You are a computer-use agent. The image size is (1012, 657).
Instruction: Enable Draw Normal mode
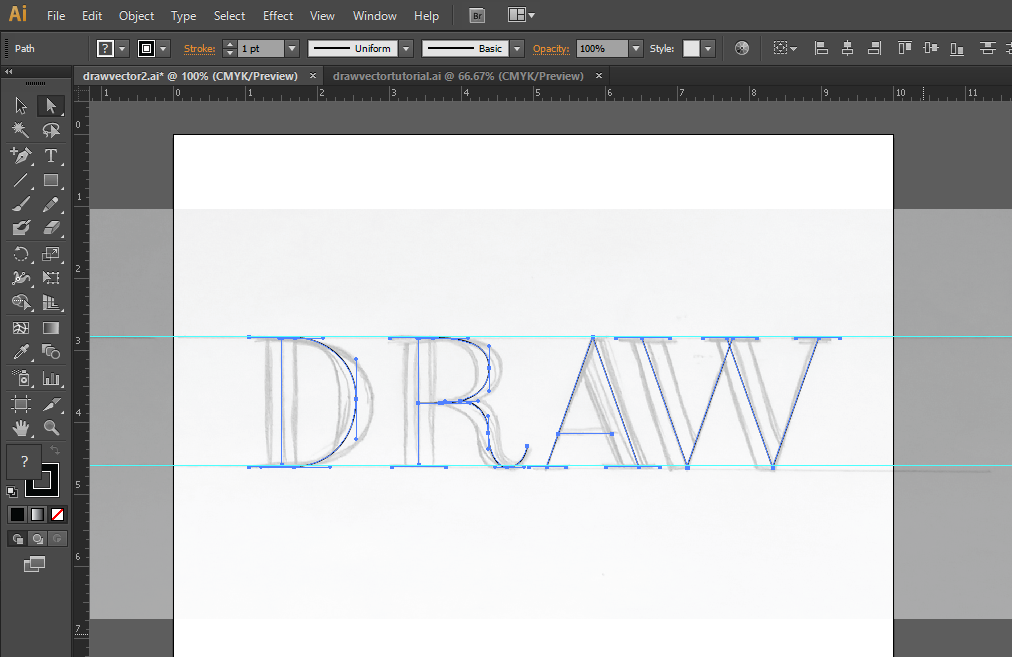(x=17, y=539)
